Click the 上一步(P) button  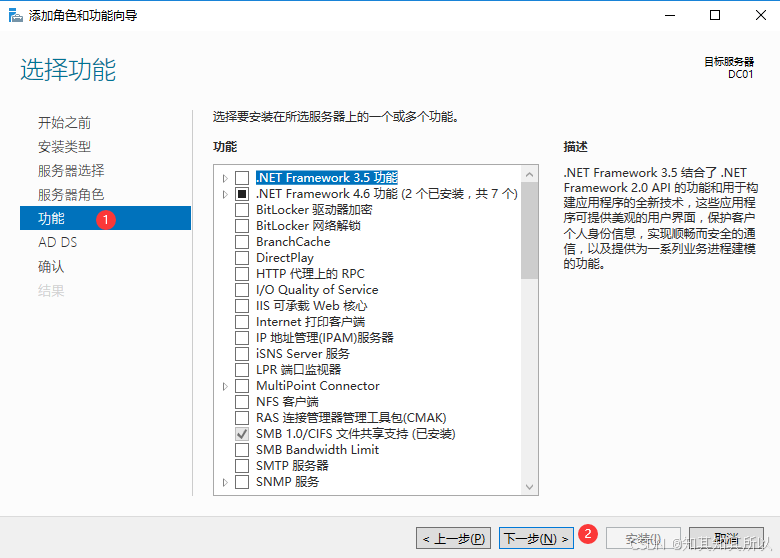pyautogui.click(x=453, y=538)
